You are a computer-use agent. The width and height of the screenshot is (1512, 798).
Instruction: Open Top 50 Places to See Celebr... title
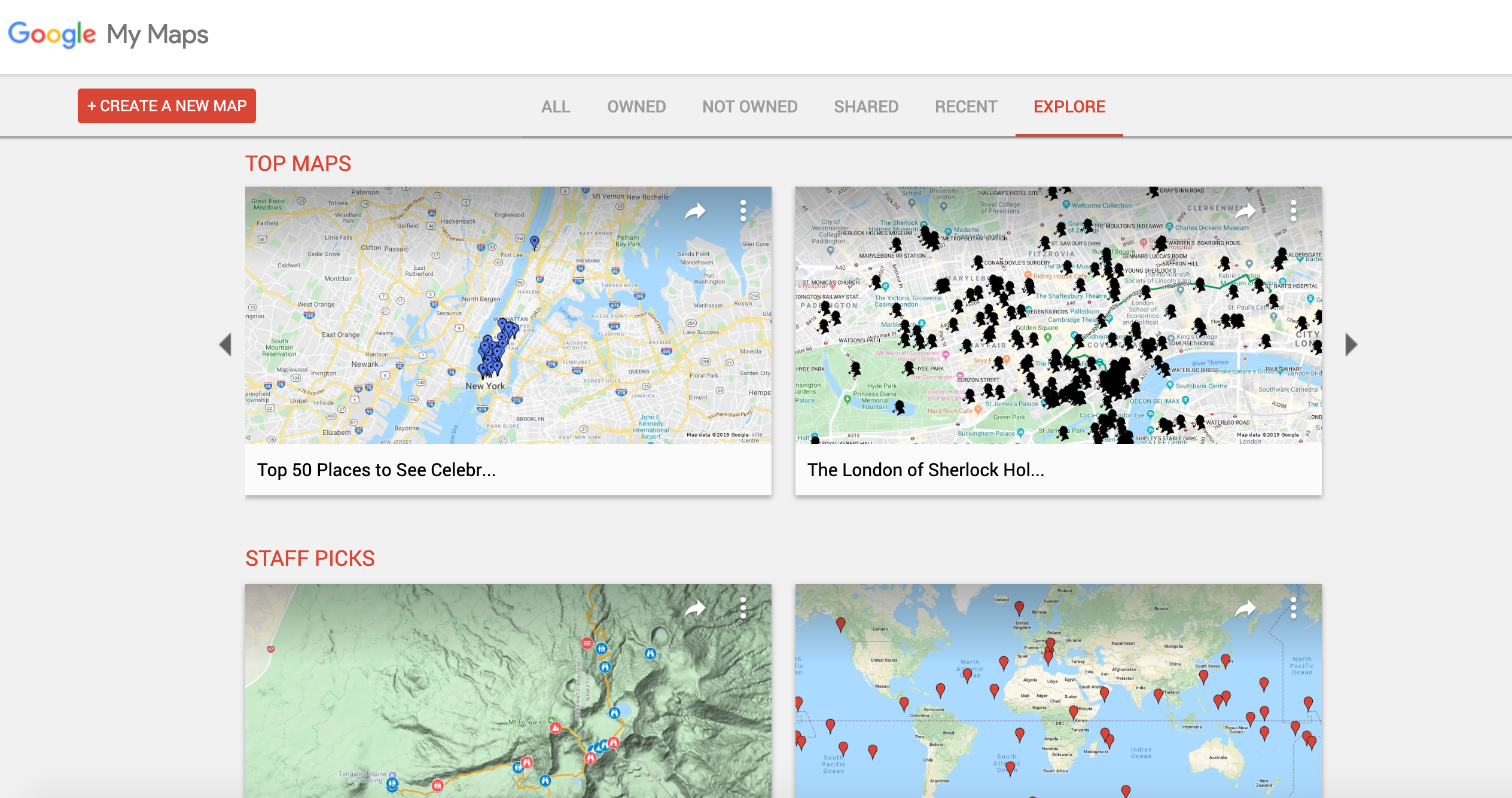tap(376, 470)
